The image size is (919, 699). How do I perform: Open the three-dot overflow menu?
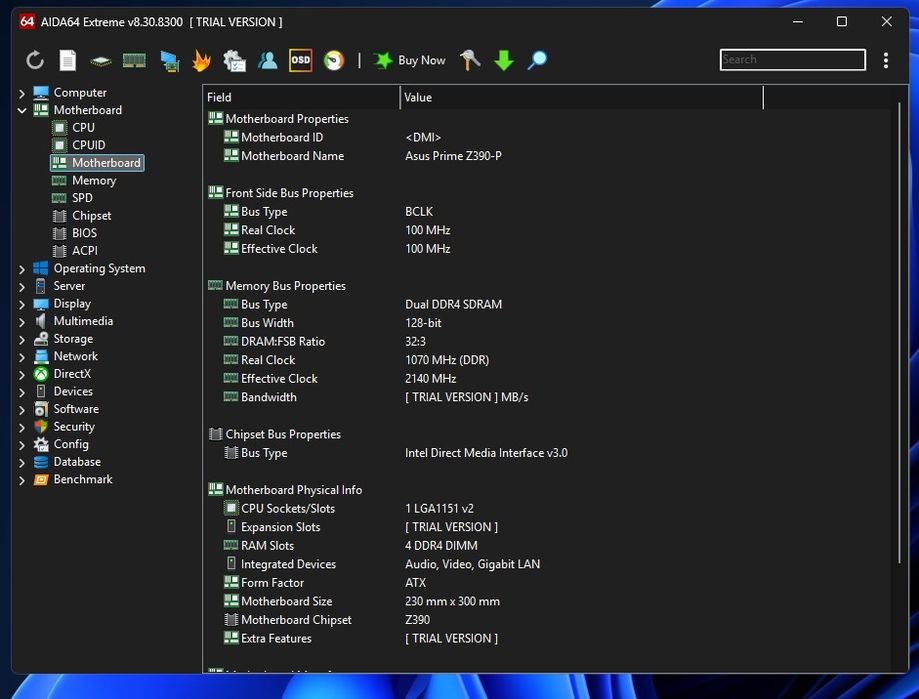(886, 60)
